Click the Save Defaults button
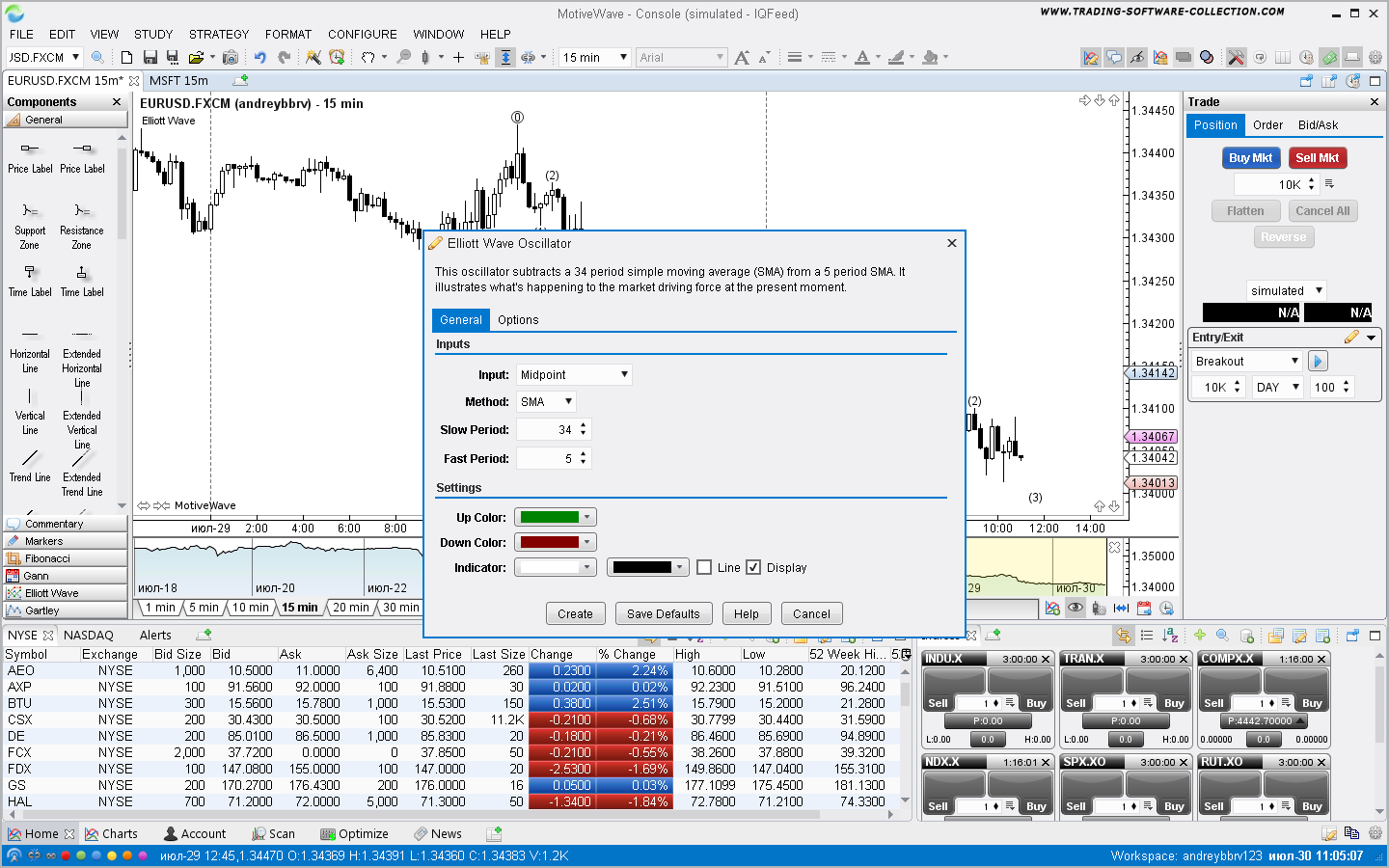Viewport: 1389px width, 868px height. [663, 614]
